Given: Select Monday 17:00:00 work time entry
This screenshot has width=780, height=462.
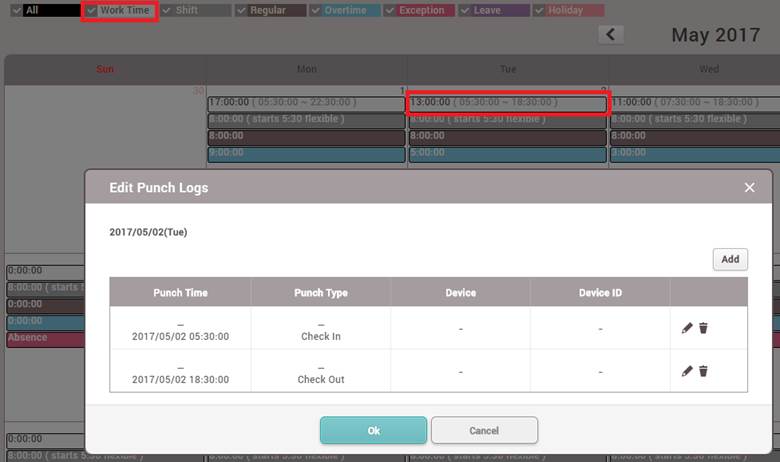Looking at the screenshot, I should 306,103.
